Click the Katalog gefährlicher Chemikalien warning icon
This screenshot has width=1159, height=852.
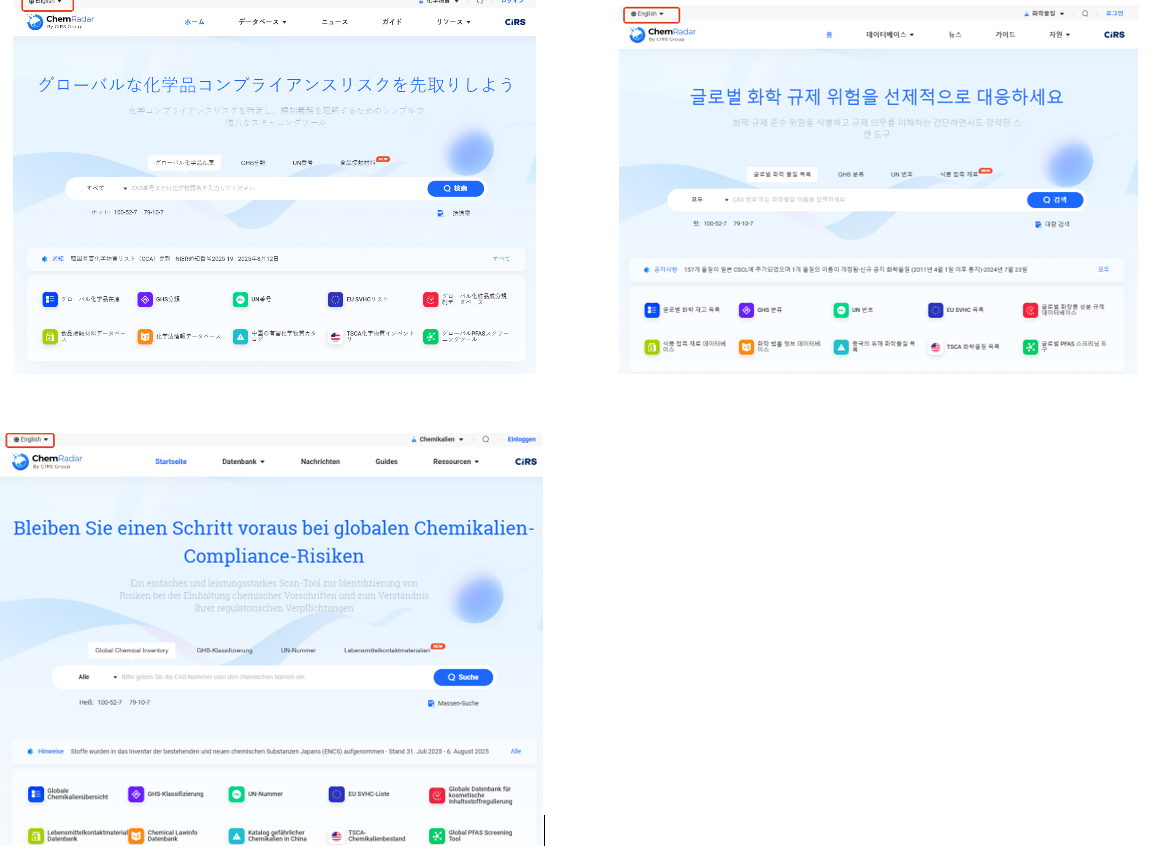click(236, 836)
